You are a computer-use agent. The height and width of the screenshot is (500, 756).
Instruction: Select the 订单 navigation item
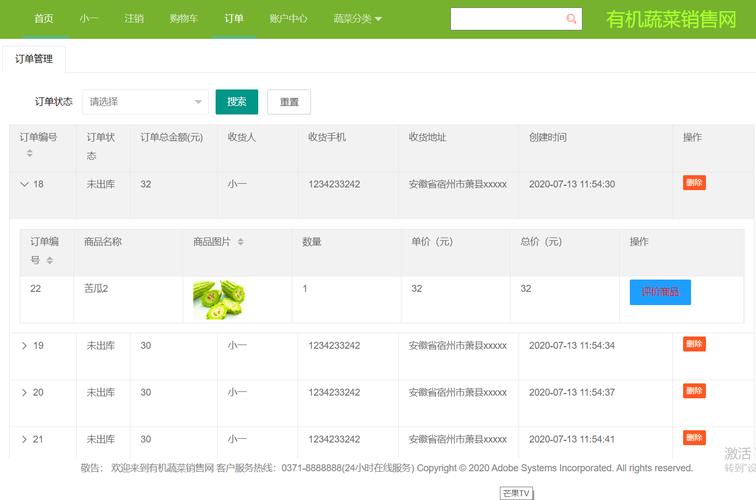234,19
